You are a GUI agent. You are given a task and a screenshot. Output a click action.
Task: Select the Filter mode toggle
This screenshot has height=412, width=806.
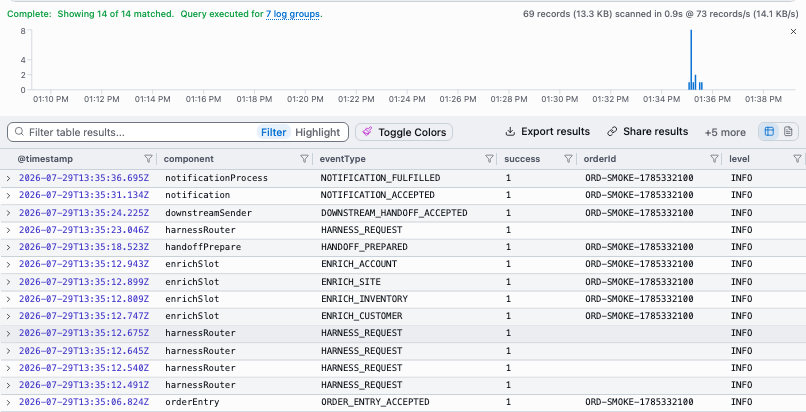pyautogui.click(x=273, y=132)
